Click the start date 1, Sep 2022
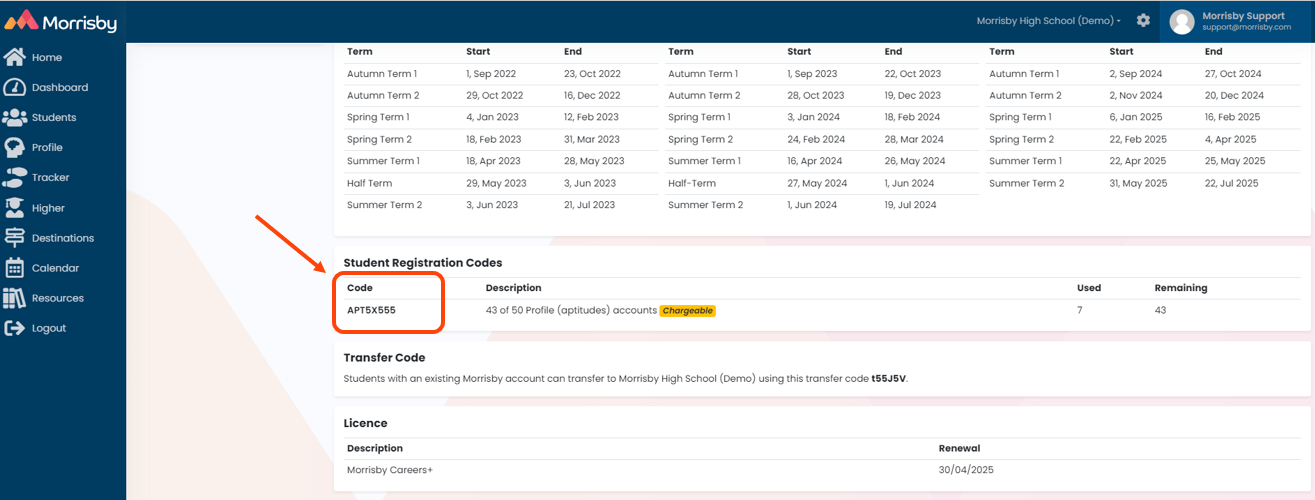 click(493, 74)
